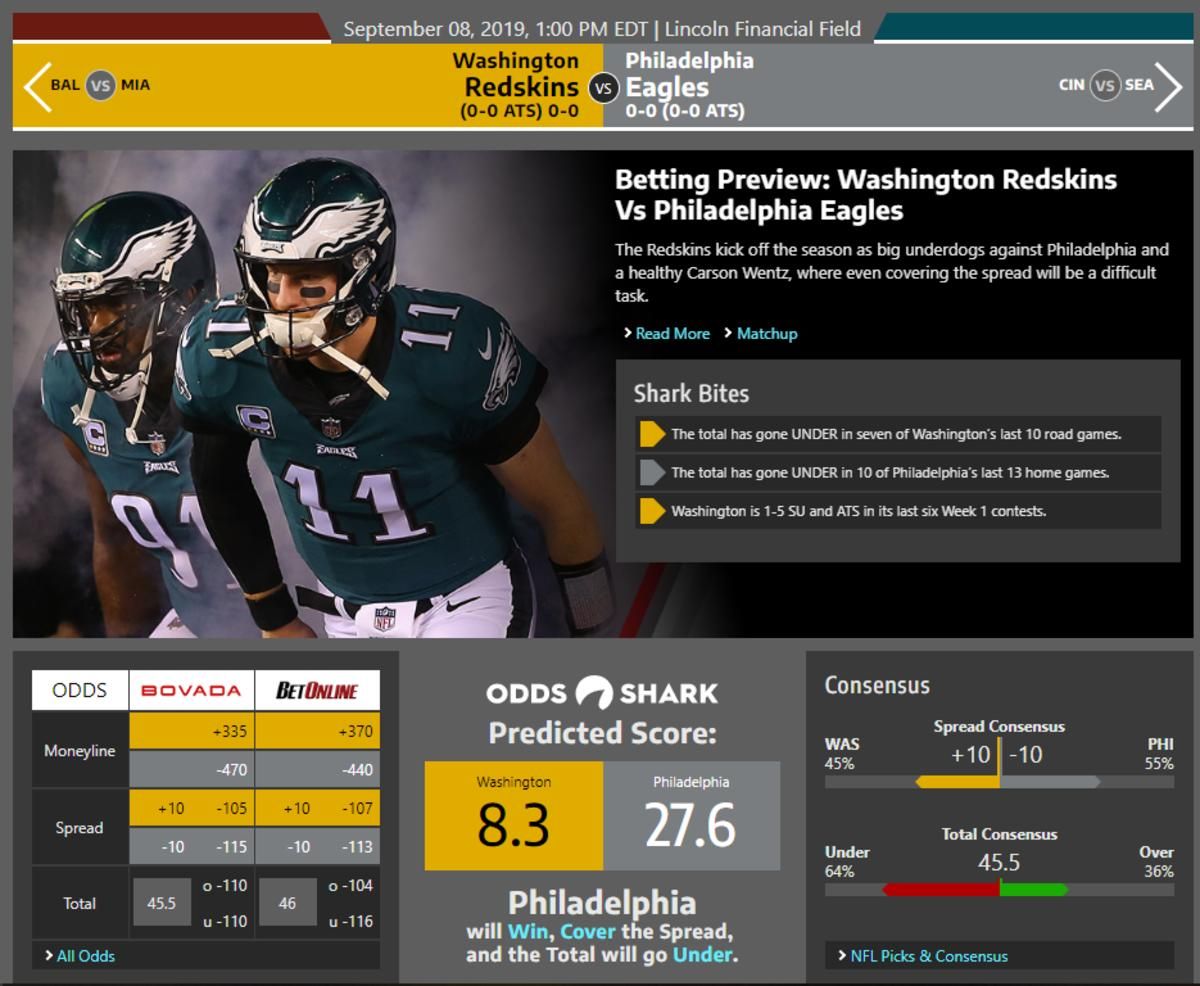Click the Under link in prediction text

(x=702, y=955)
